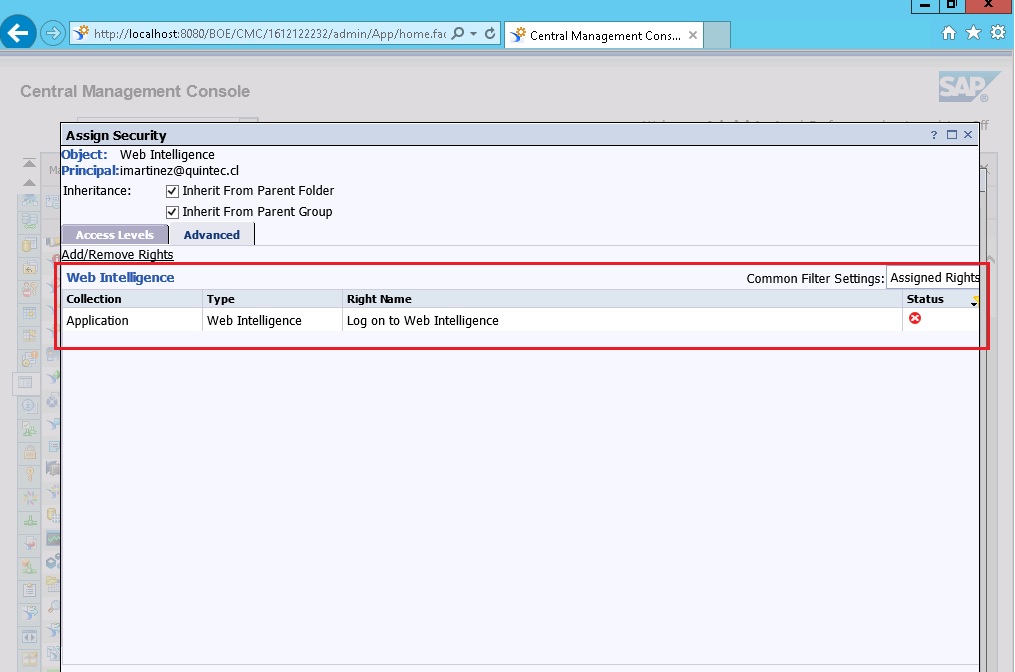
Task: Click the key icon in CMC sidebar
Action: 30,475
